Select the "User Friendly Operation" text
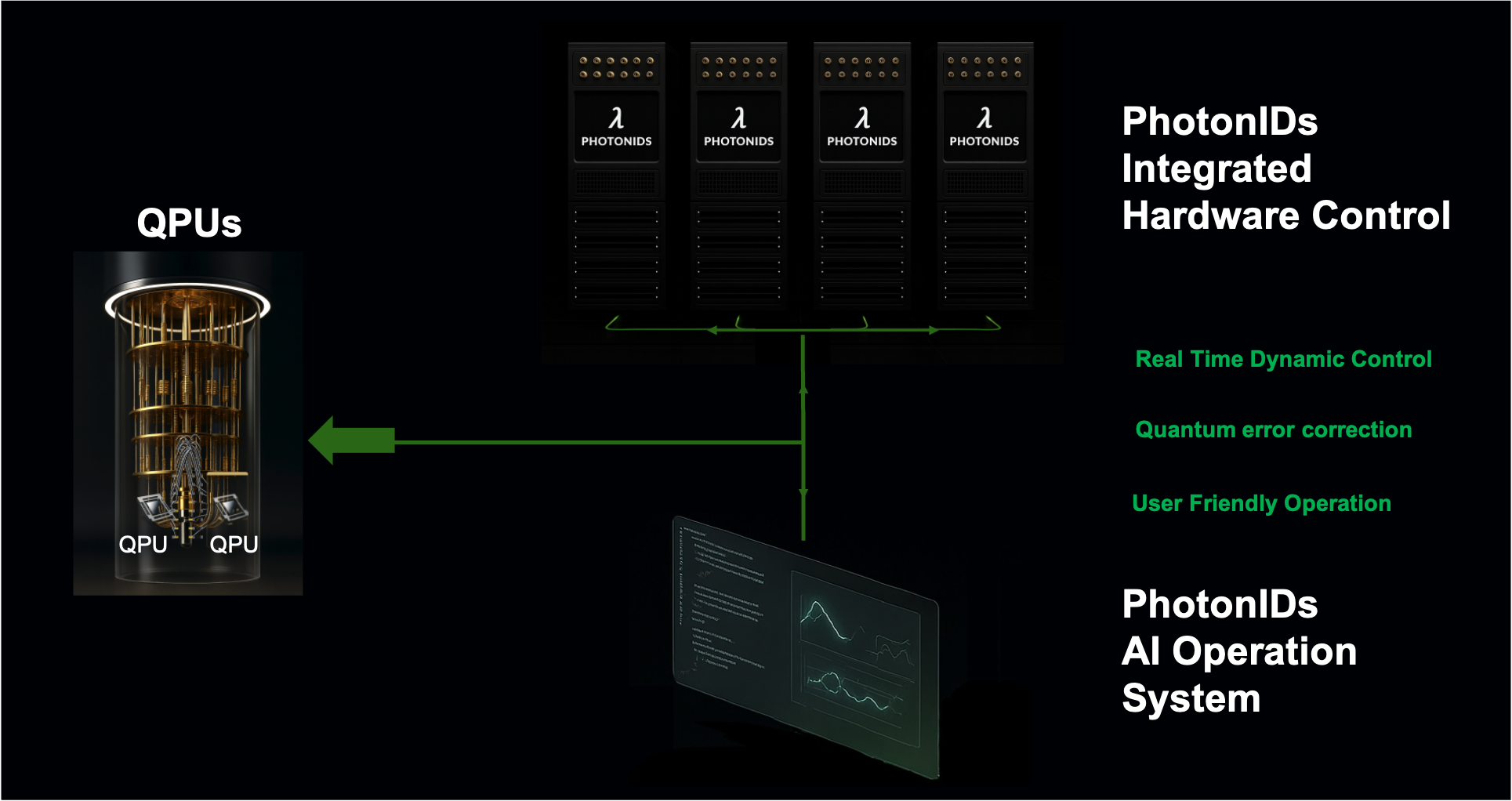 point(1261,503)
